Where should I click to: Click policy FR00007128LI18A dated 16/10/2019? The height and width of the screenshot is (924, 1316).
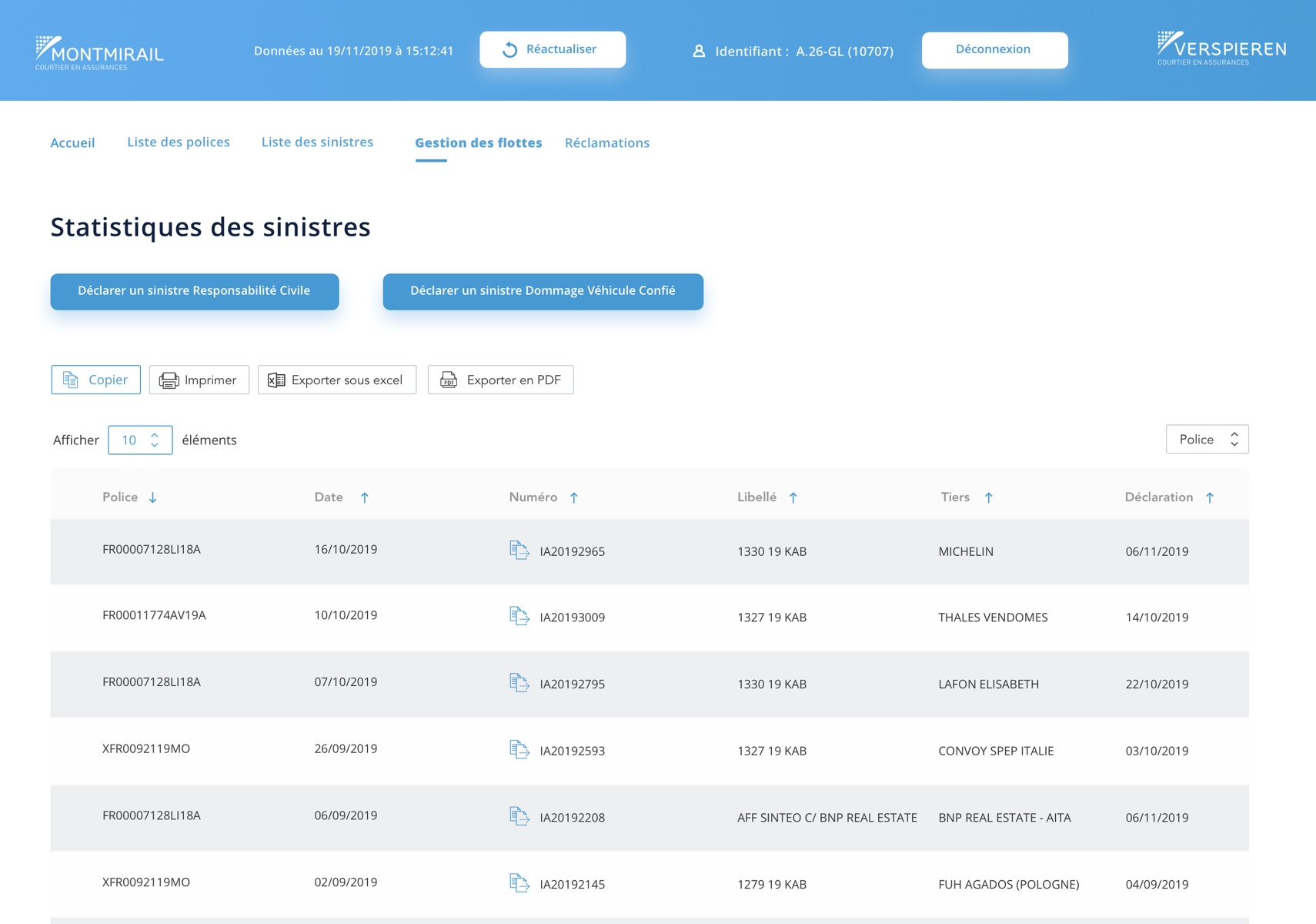click(152, 549)
